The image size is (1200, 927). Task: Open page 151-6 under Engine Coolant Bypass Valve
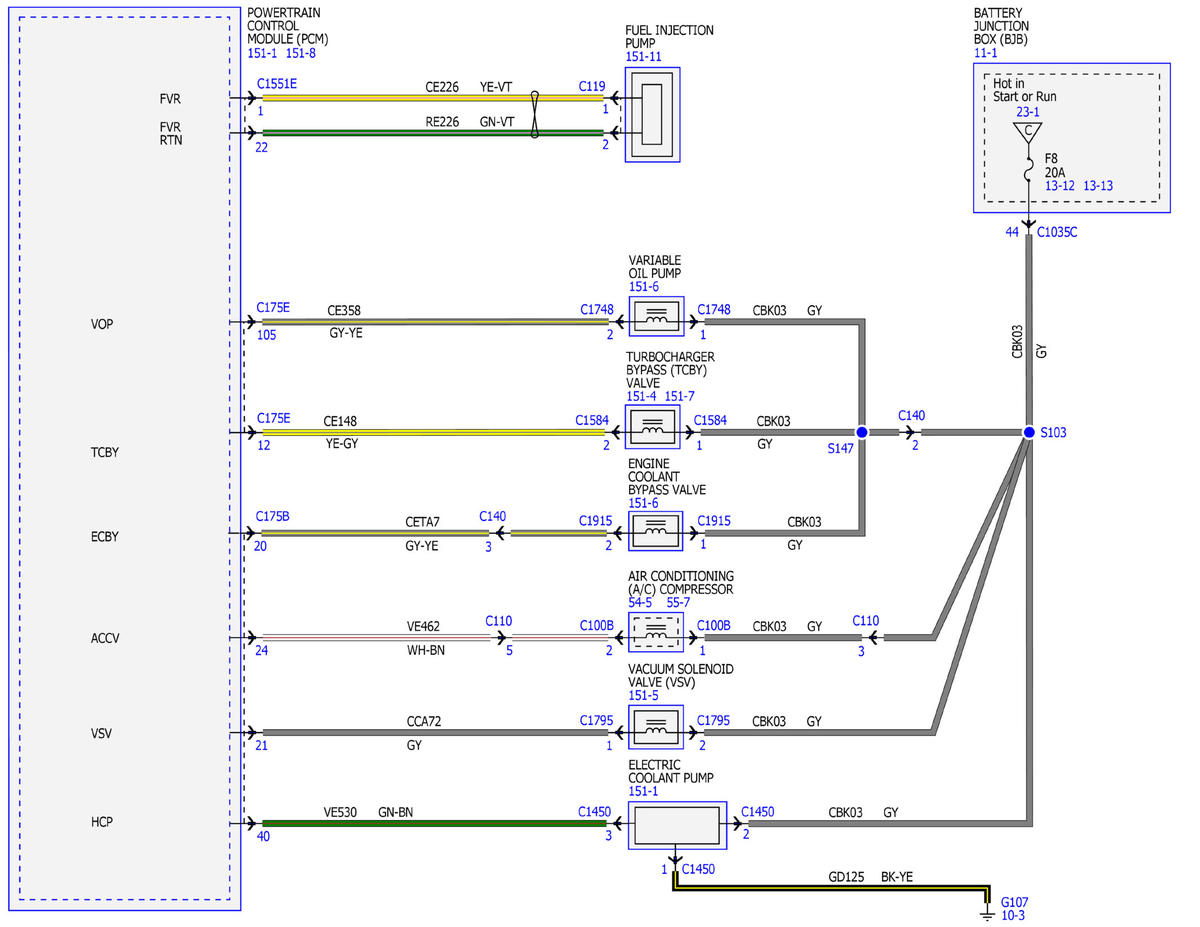coord(644,503)
